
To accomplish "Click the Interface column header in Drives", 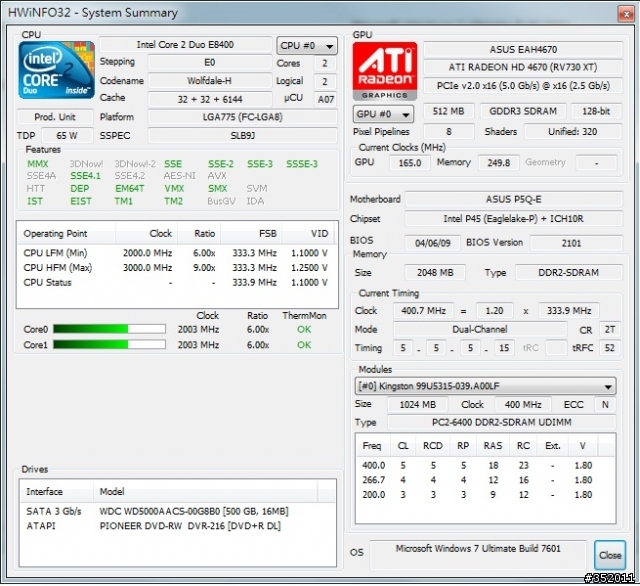I will coord(56,492).
